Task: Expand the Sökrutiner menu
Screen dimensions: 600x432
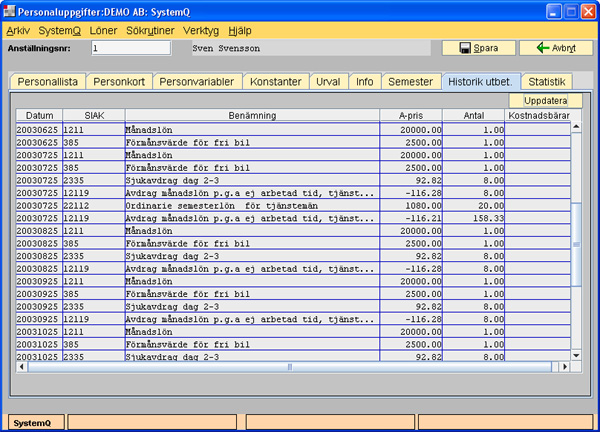Action: point(153,31)
